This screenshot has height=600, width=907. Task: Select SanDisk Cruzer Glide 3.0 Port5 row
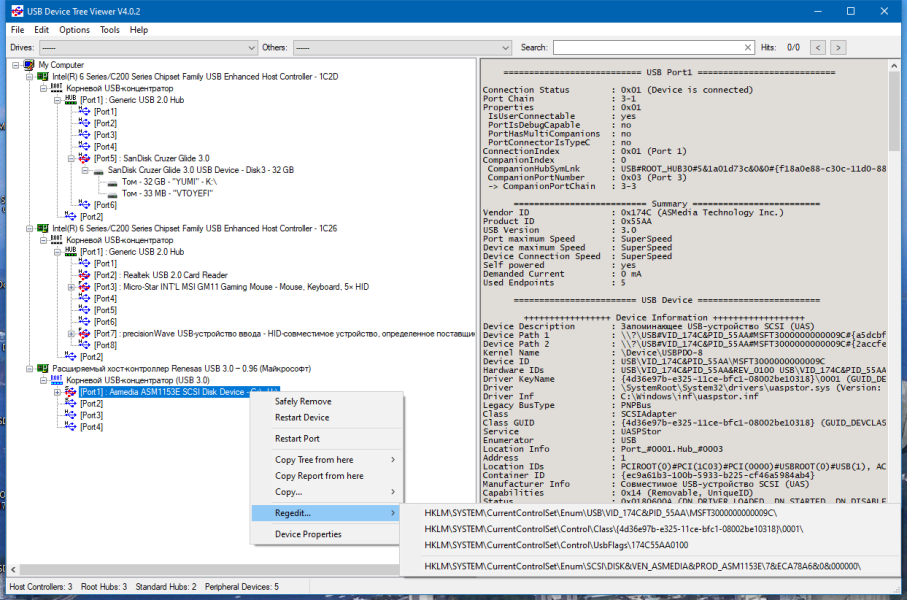tap(152, 159)
